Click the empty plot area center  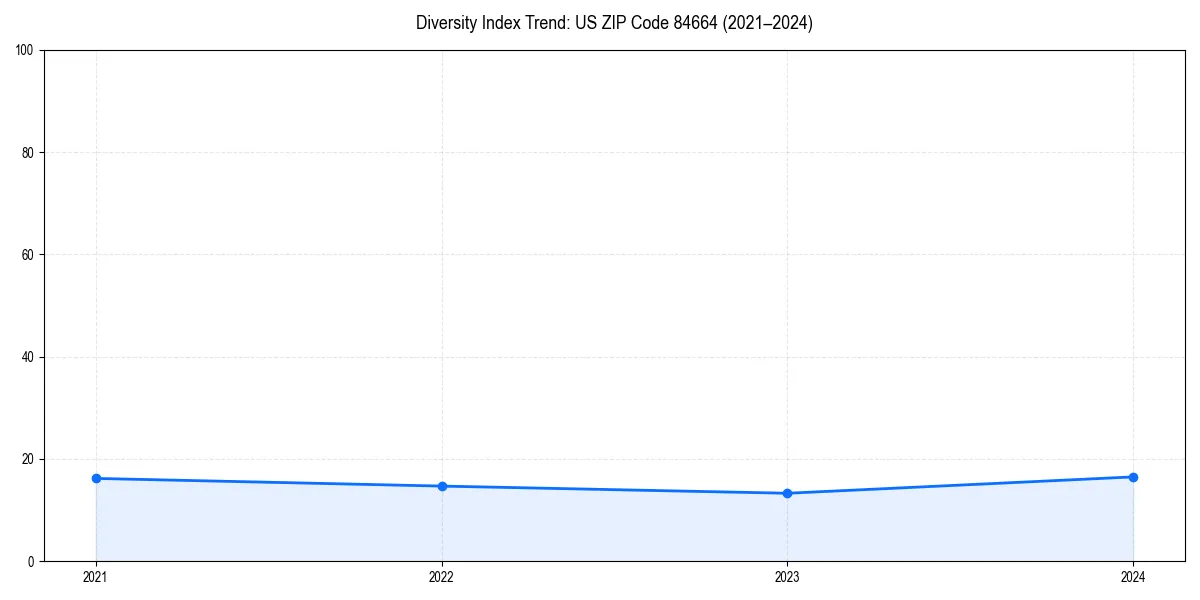coord(614,280)
